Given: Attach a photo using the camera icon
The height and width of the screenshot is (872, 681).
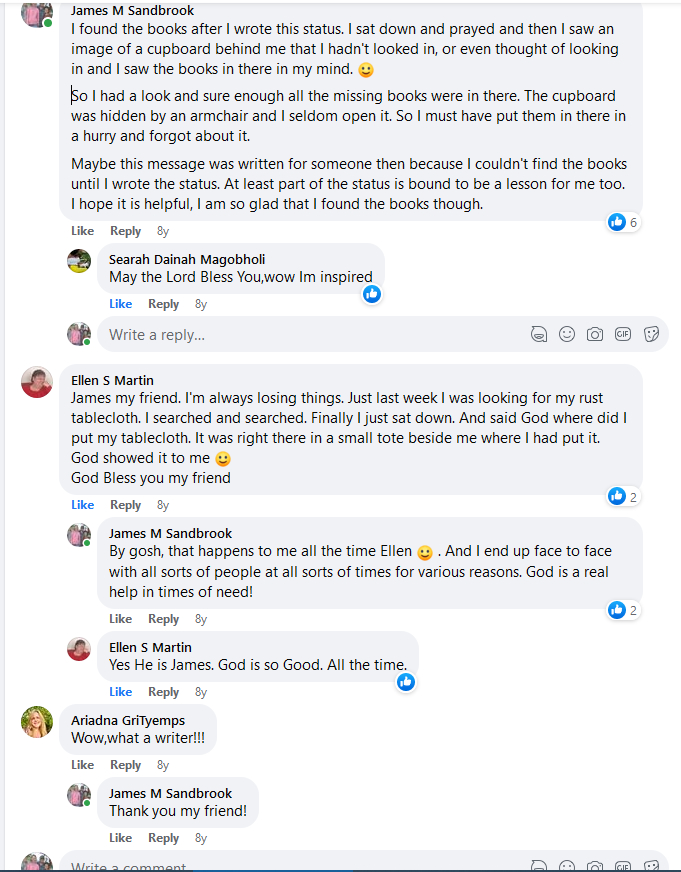Looking at the screenshot, I should [x=595, y=334].
